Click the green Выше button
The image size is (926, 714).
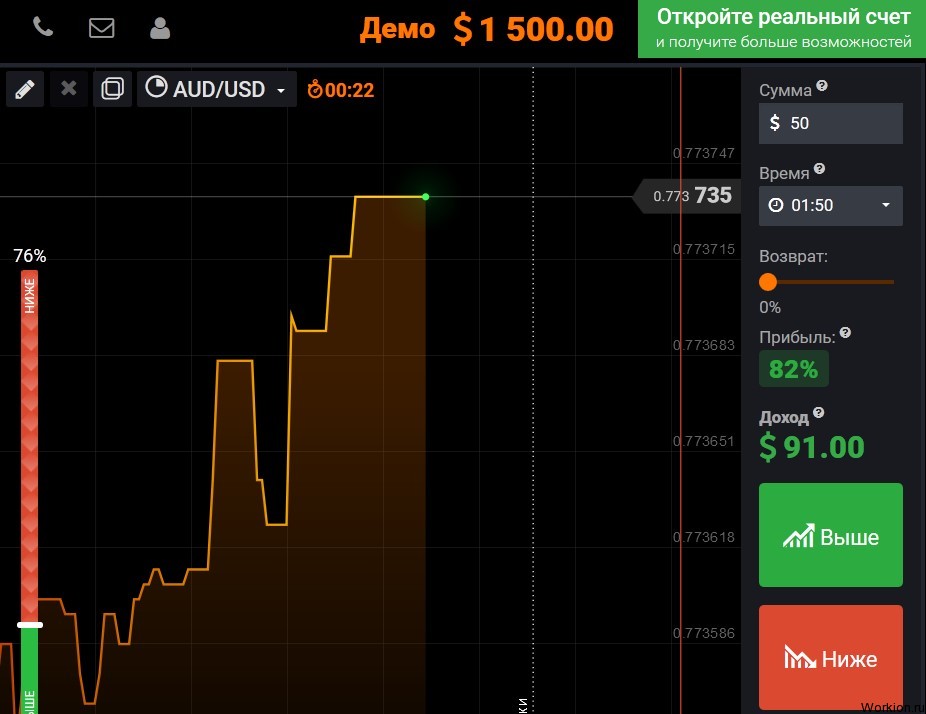[x=830, y=535]
